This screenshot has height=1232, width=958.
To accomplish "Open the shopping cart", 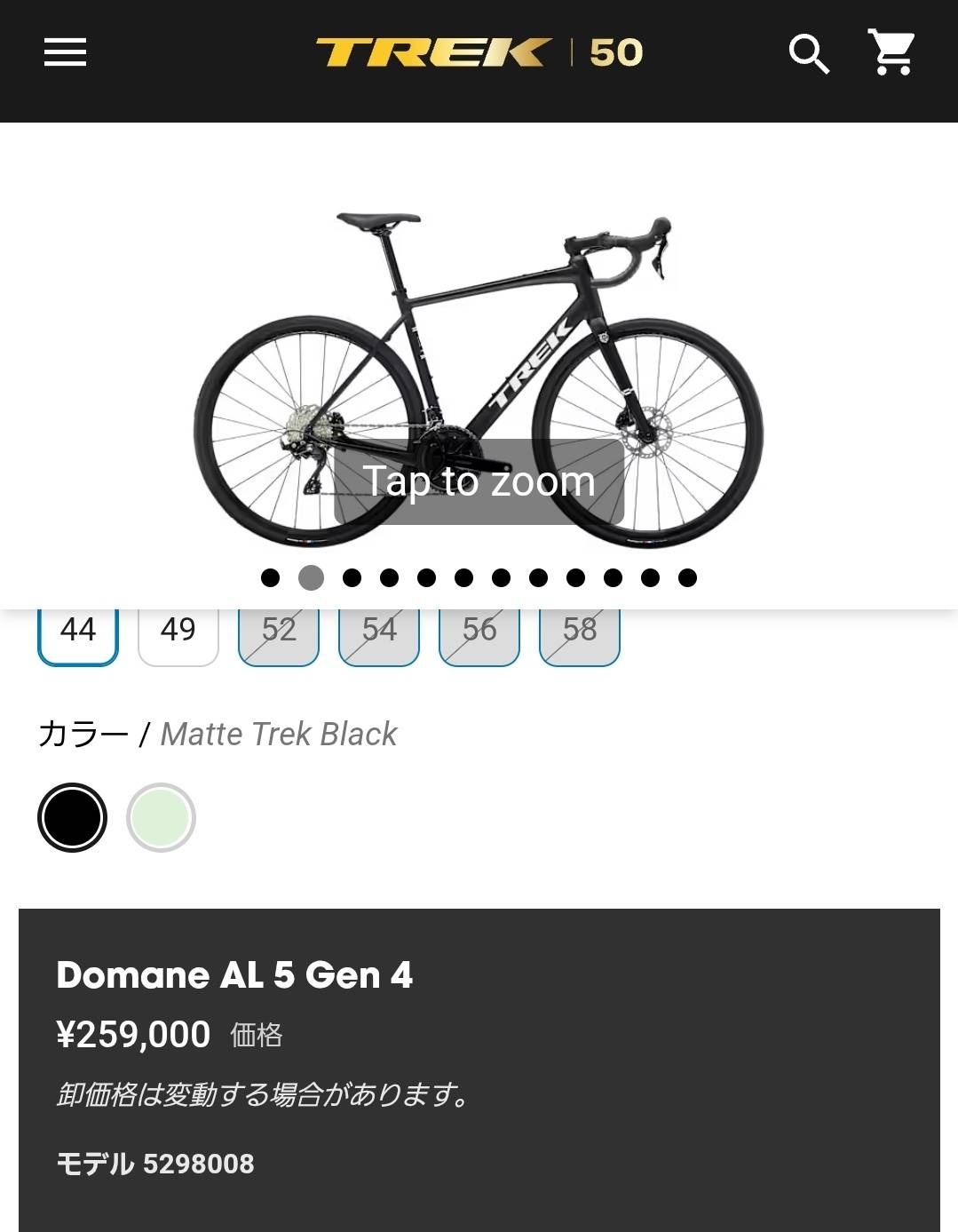I will 891,52.
